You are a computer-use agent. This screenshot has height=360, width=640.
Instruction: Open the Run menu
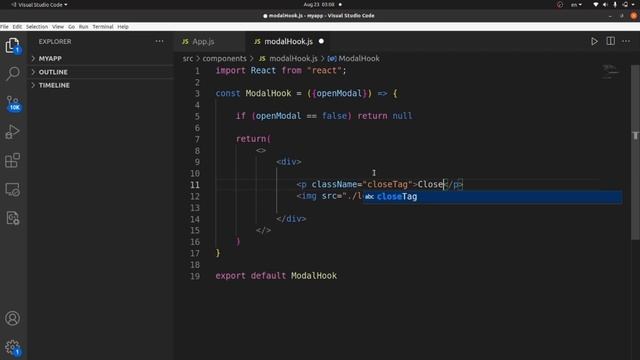(x=83, y=27)
